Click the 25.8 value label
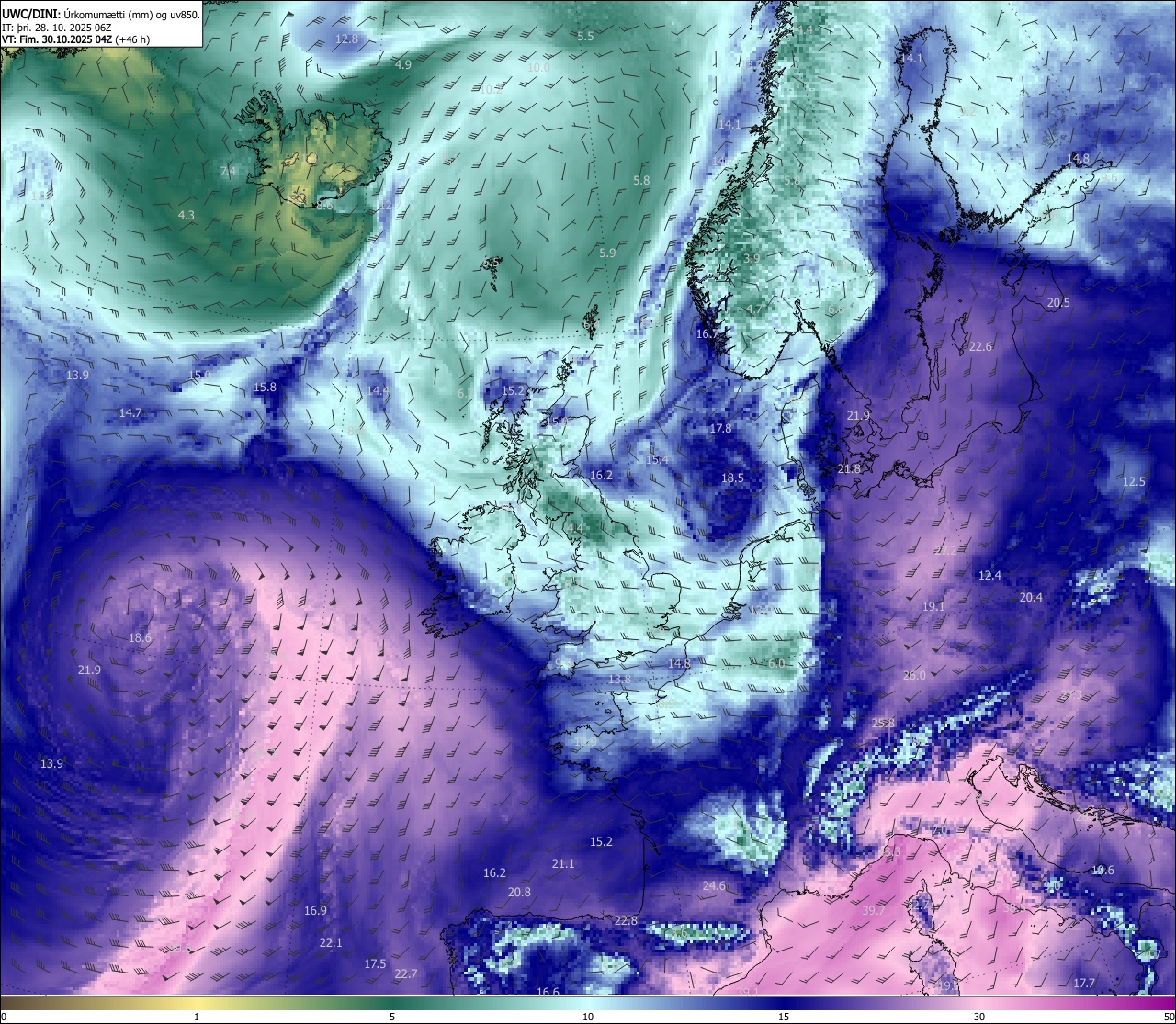Screen dimensions: 1176x1024 tap(883, 724)
